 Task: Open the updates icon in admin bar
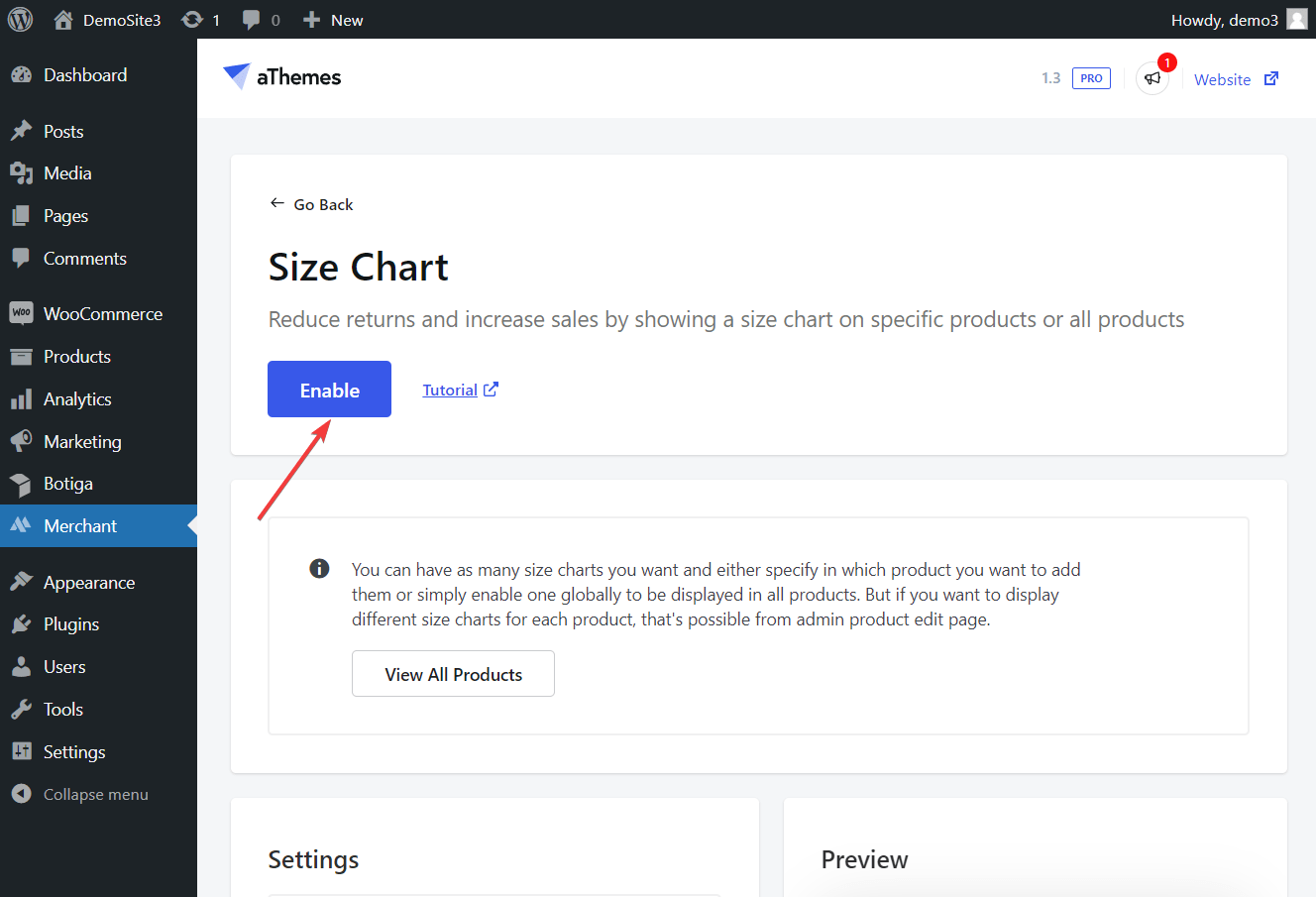[x=192, y=20]
